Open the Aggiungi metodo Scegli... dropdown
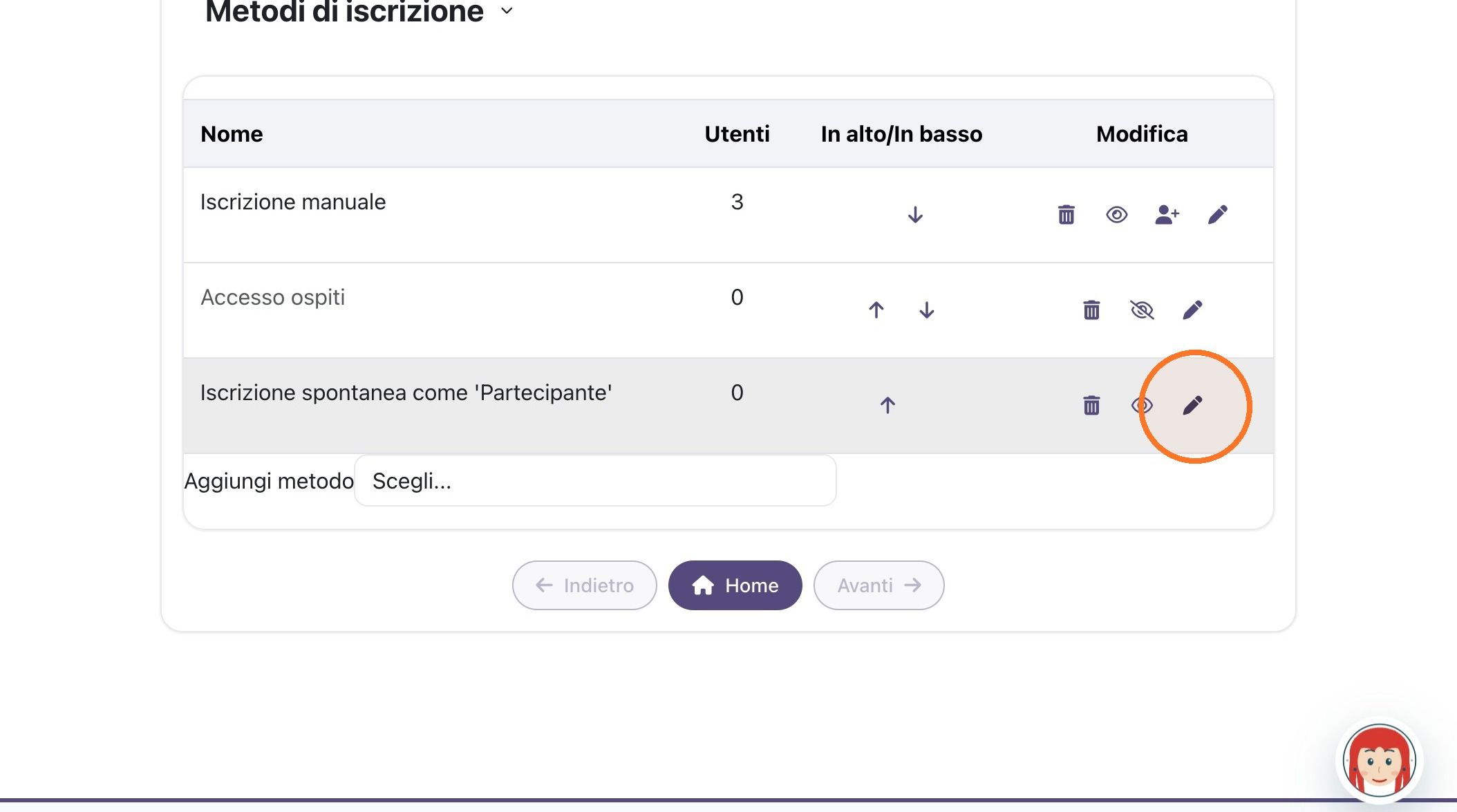This screenshot has height=812, width=1457. [x=595, y=480]
